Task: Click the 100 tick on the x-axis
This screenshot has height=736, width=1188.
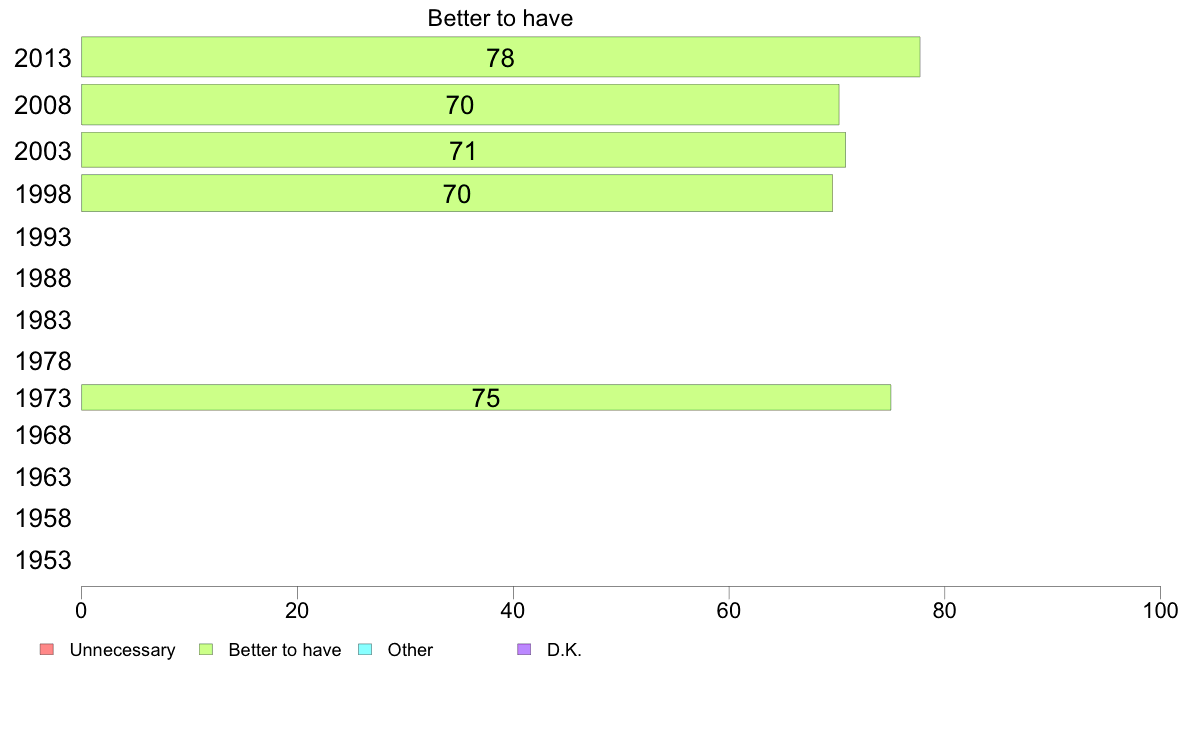Action: (1160, 611)
